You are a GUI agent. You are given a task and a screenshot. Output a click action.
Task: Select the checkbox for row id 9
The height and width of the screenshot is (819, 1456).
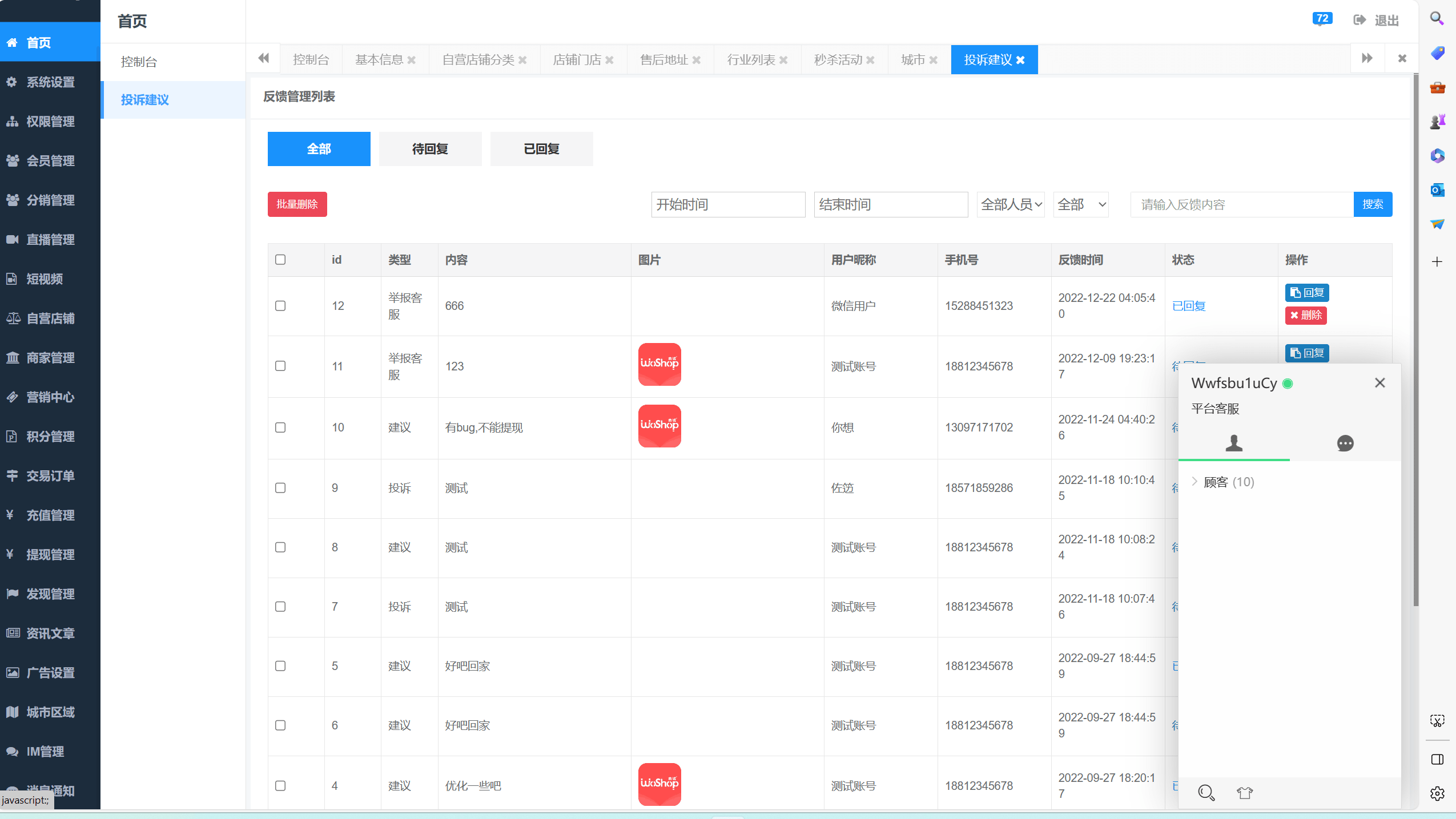coord(280,488)
